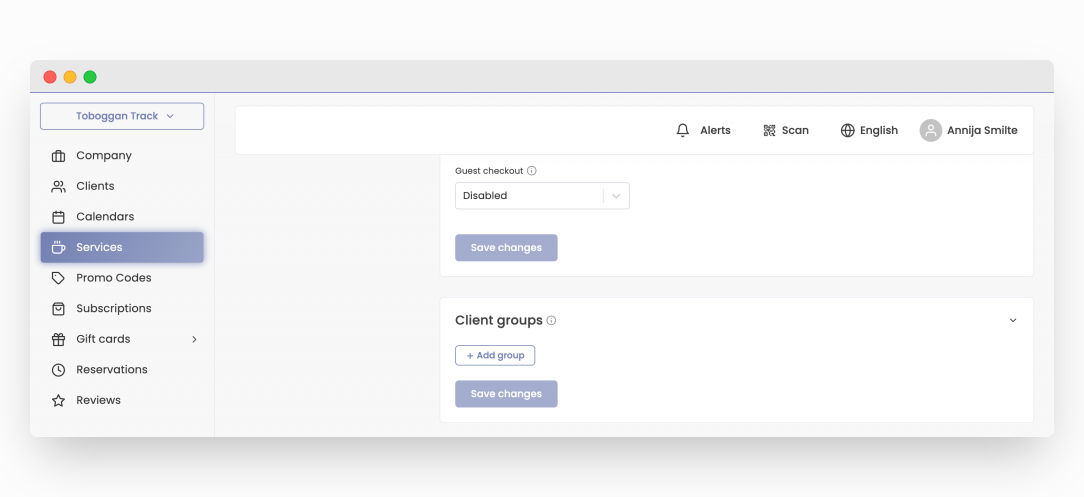Open the Reviews label in the sidebar
The width and height of the screenshot is (1084, 497).
[98, 400]
